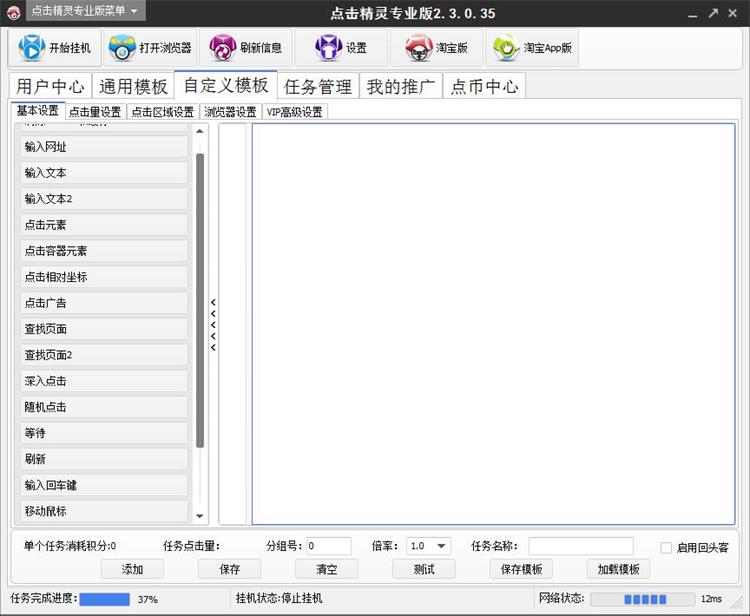This screenshot has height=616, width=750.
Task: Click the 网络状态 signal bar
Action: click(x=643, y=599)
